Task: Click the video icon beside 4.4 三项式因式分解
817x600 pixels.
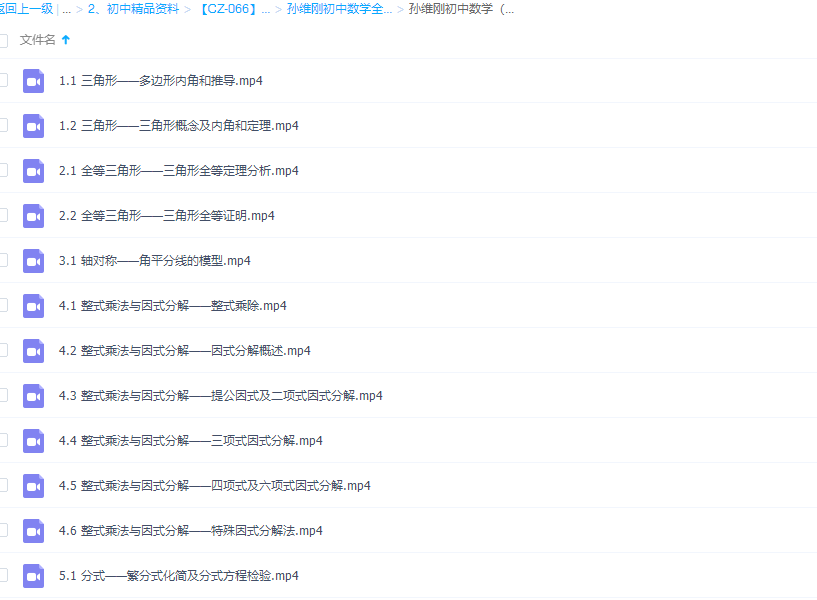Action: coord(33,440)
